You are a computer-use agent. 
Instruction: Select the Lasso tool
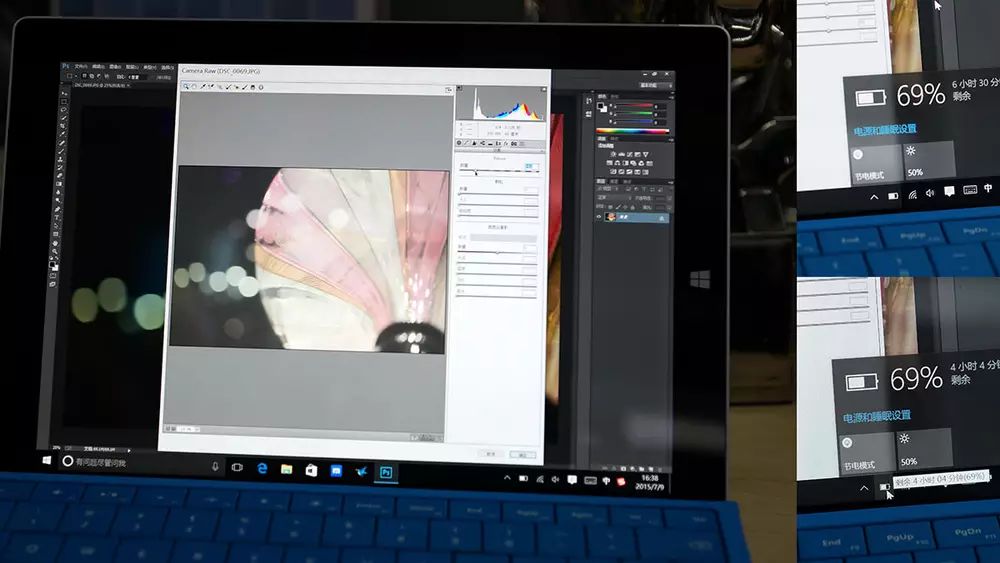[62, 110]
